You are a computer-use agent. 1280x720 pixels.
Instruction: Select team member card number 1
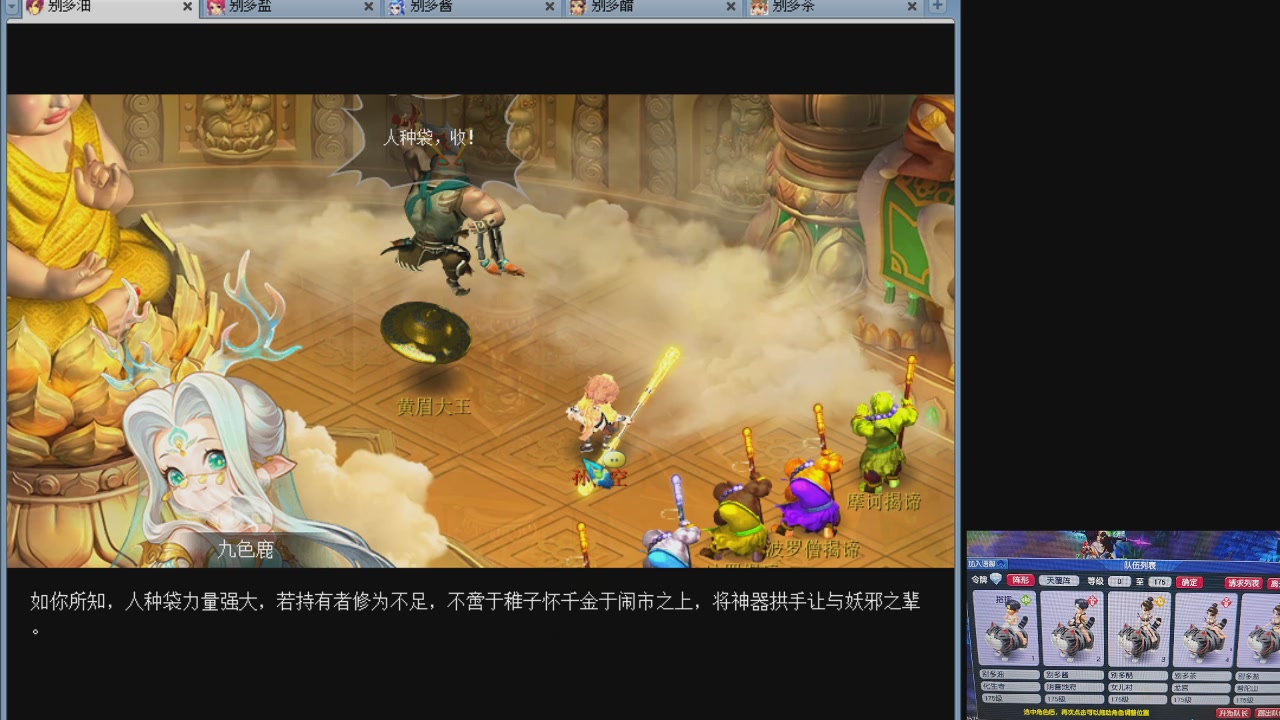[x=1005, y=628]
